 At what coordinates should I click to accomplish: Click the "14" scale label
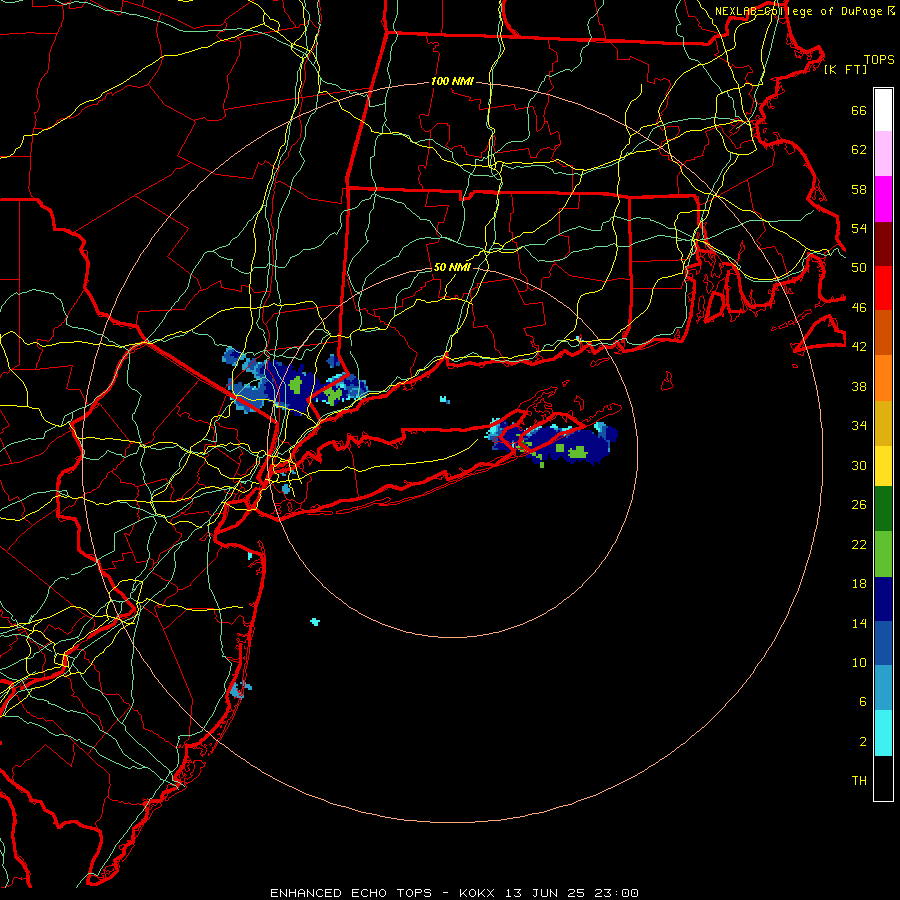click(x=859, y=623)
